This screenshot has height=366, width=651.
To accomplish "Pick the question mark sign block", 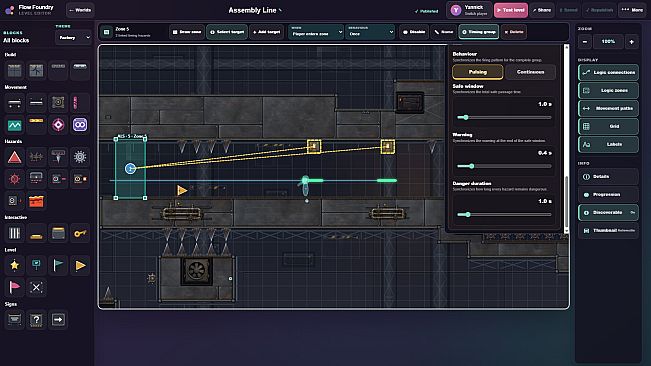I will 37,320.
